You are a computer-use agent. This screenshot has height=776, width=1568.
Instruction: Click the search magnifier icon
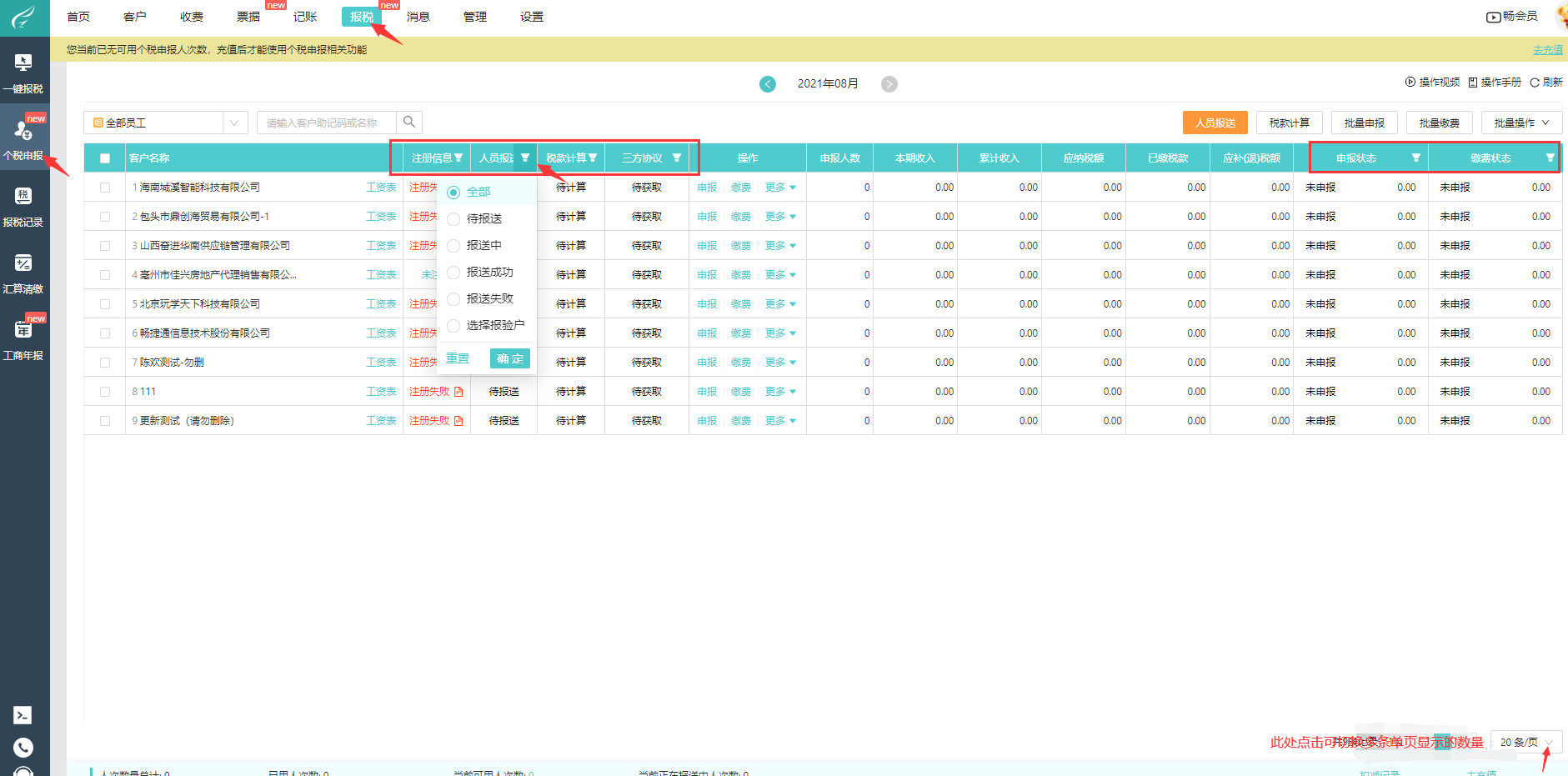[x=409, y=123]
